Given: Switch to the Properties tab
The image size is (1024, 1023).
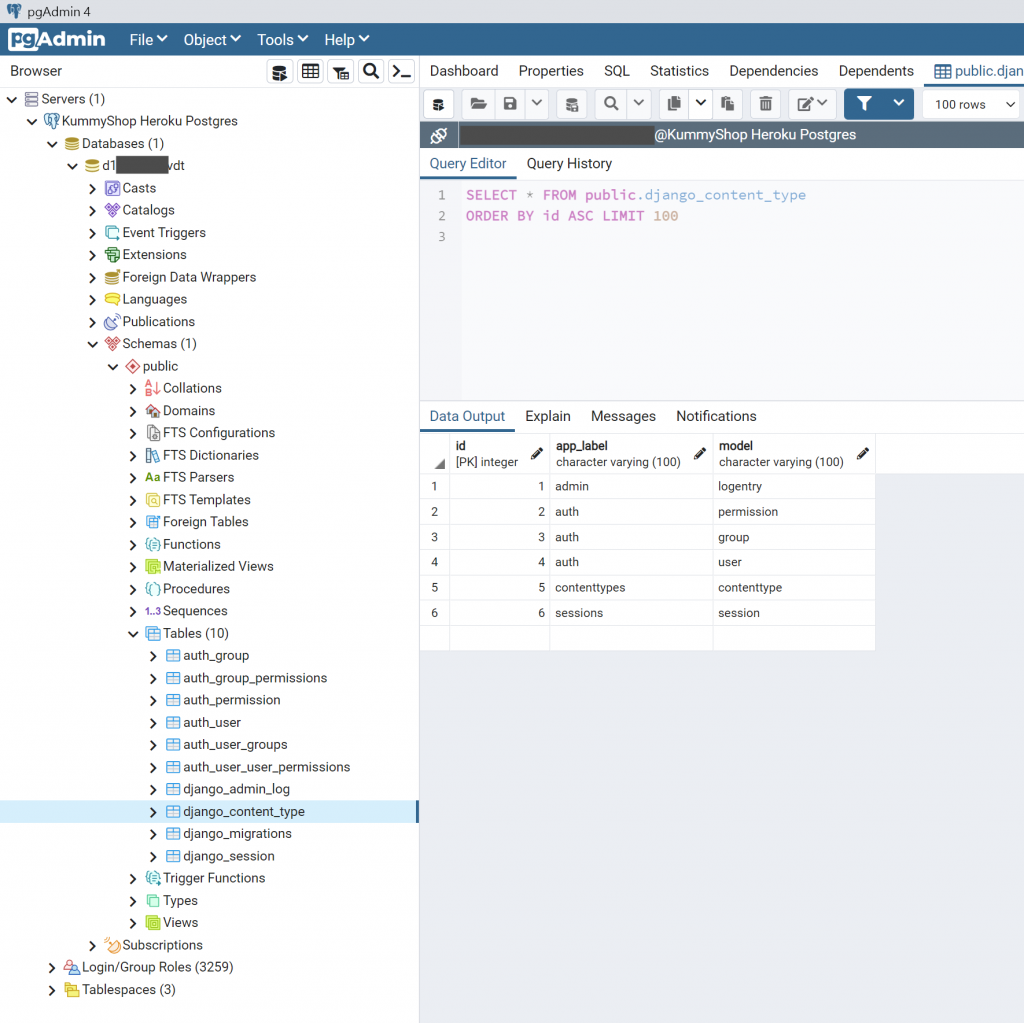Looking at the screenshot, I should [551, 71].
